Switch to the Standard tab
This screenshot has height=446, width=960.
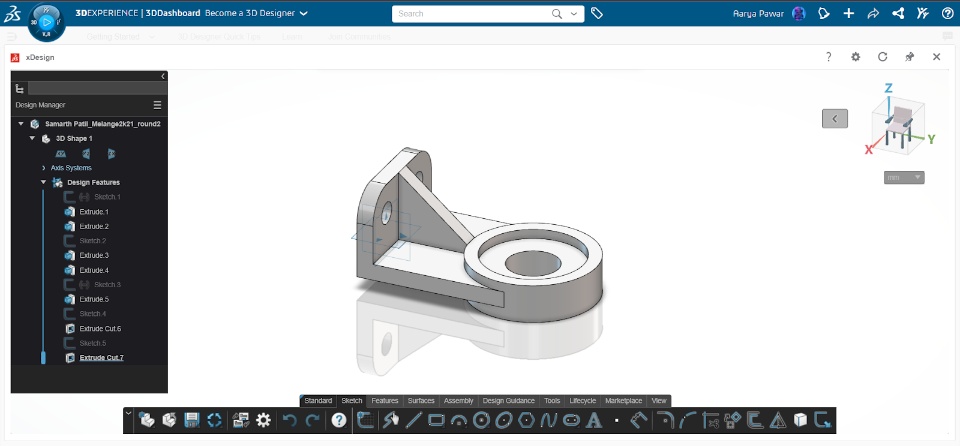coord(318,401)
